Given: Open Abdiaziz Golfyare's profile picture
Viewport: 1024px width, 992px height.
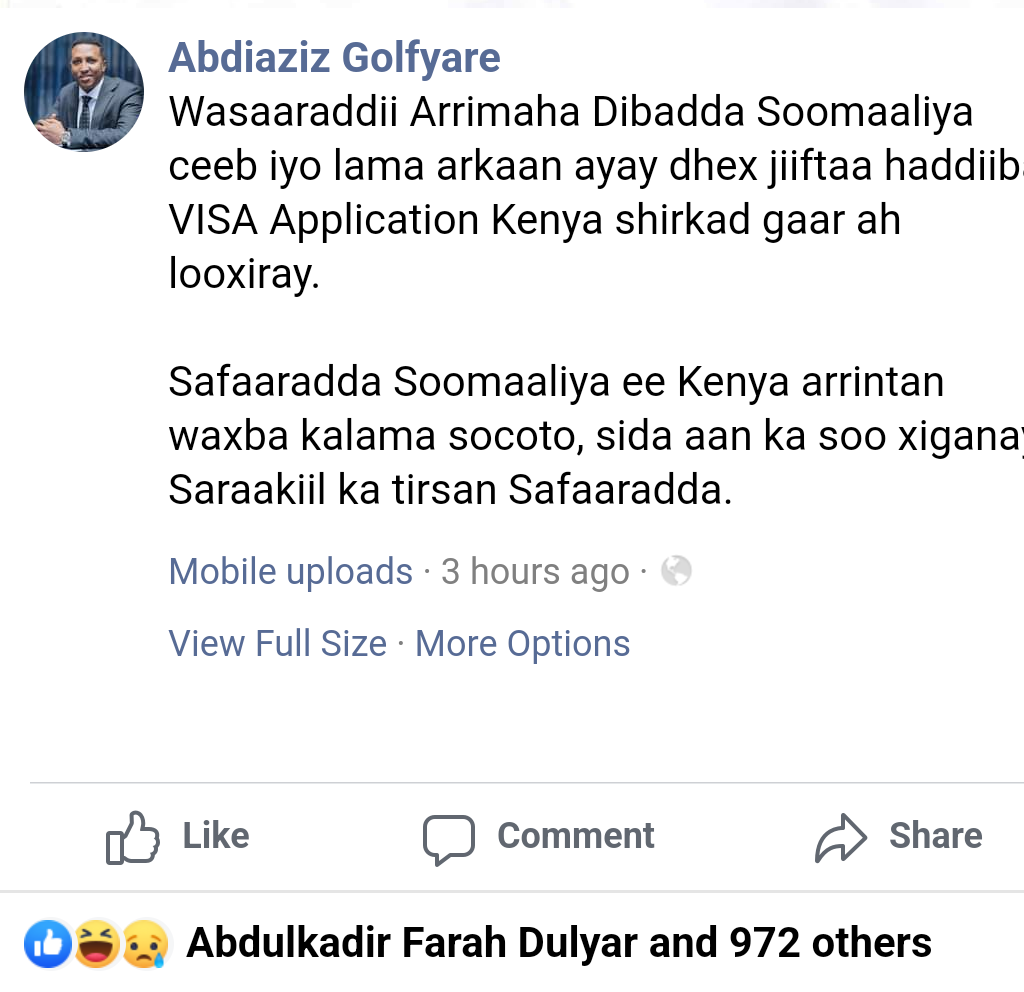Looking at the screenshot, I should (x=84, y=92).
